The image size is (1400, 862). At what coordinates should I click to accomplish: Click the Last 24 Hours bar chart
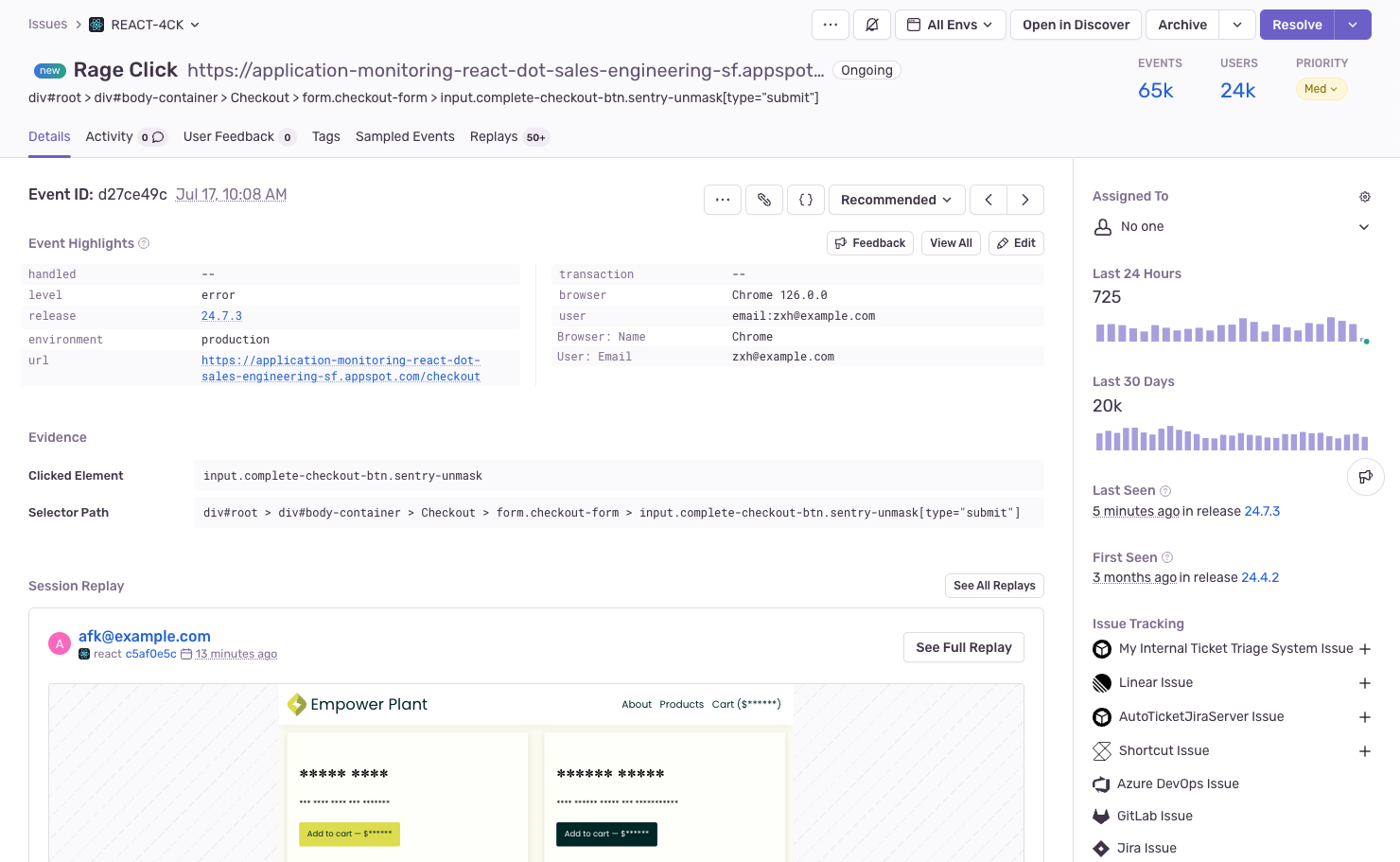[1228, 330]
